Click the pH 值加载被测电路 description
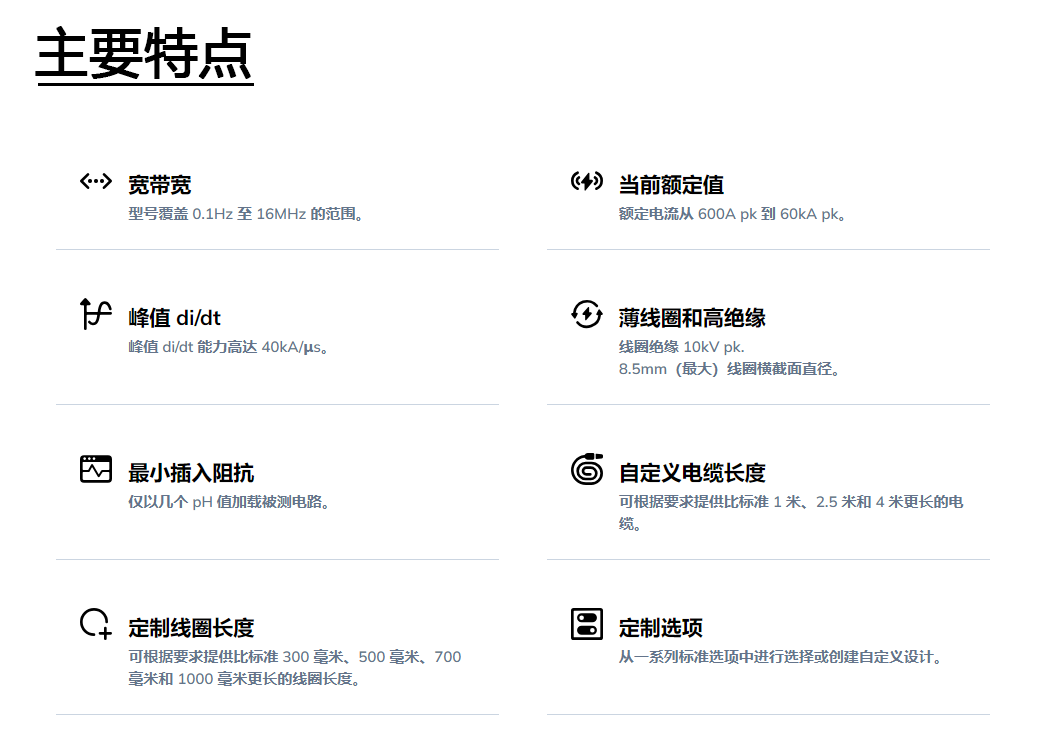The width and height of the screenshot is (1048, 751). [x=229, y=502]
